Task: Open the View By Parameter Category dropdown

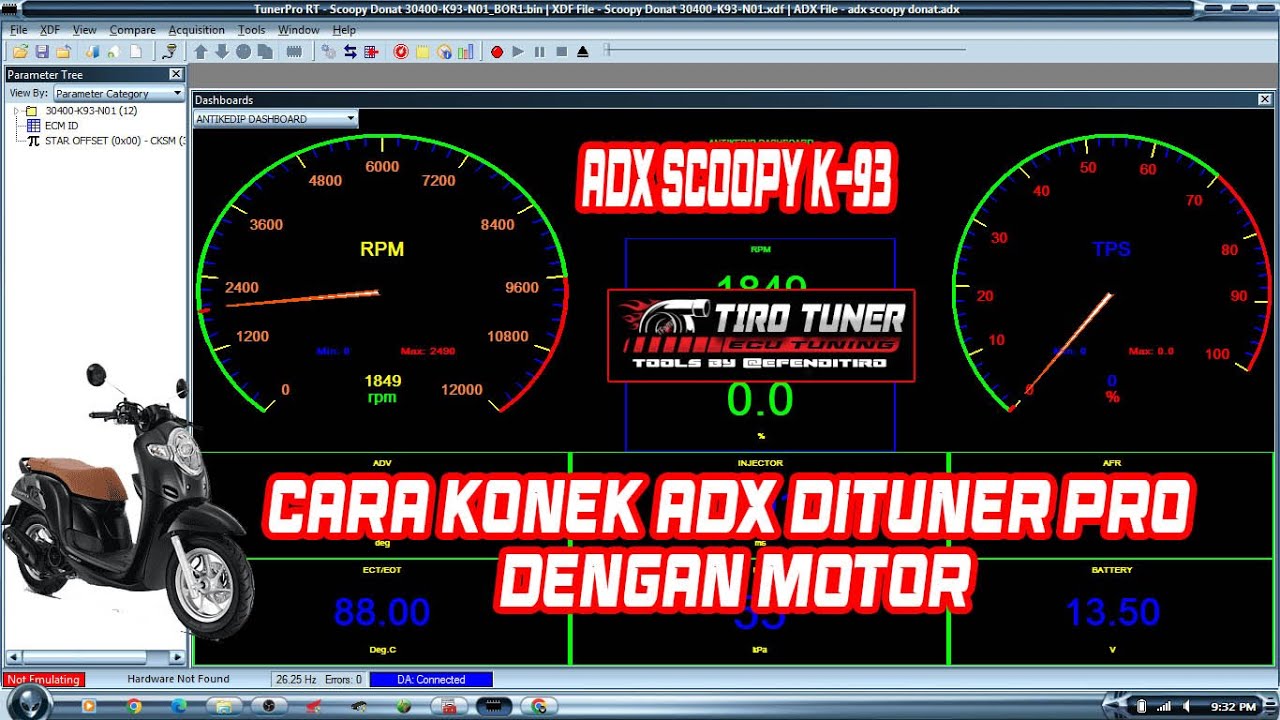Action: pyautogui.click(x=119, y=93)
